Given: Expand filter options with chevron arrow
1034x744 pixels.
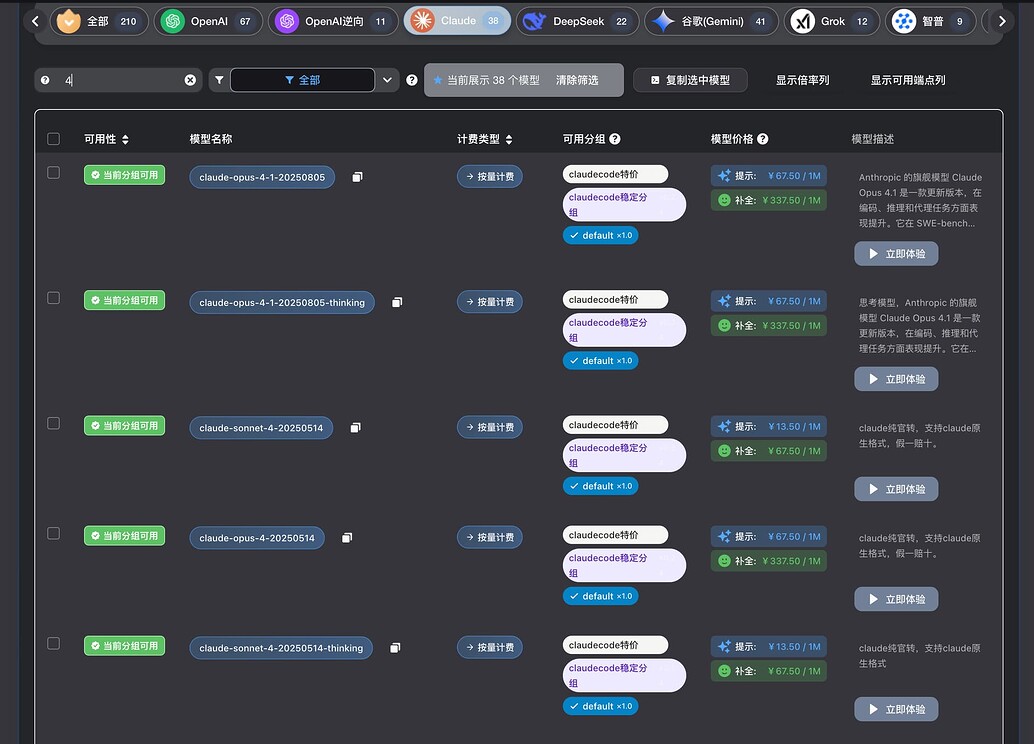Looking at the screenshot, I should (x=388, y=80).
